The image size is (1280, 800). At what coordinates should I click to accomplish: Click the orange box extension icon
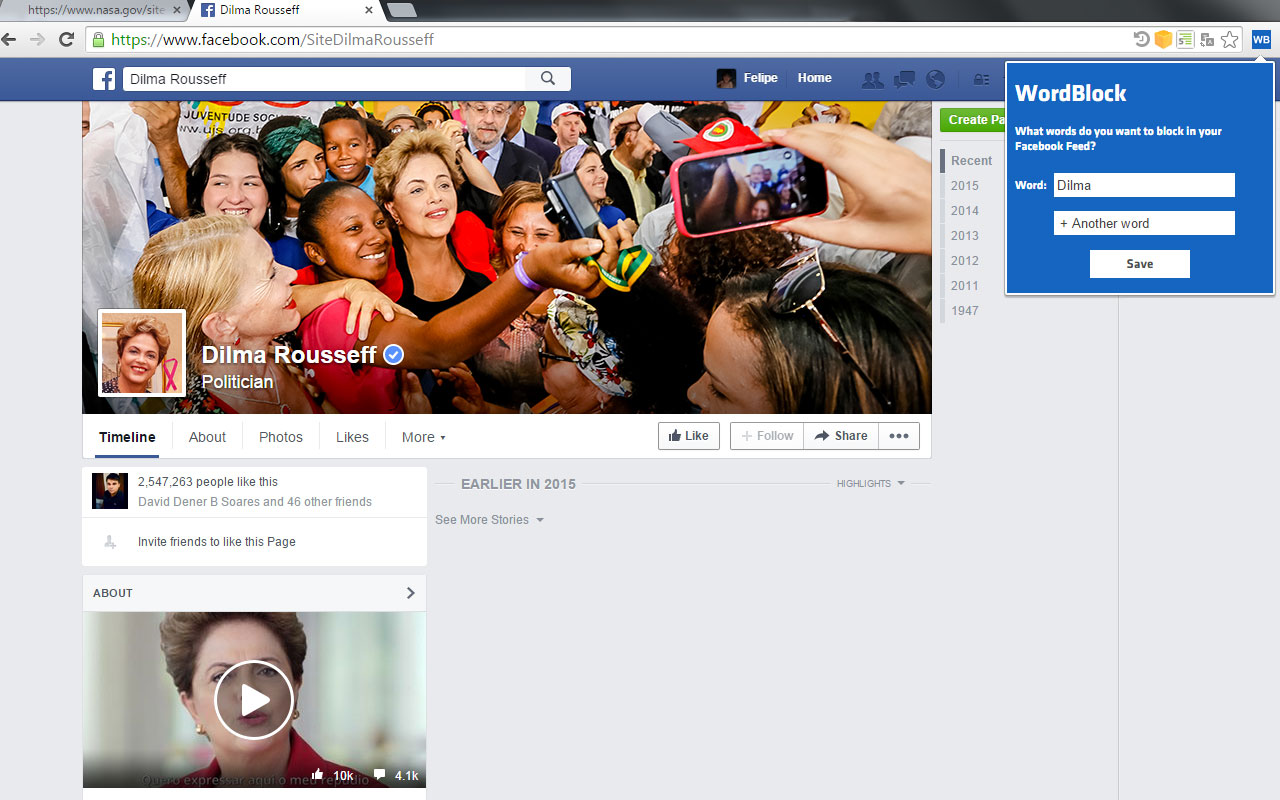pos(1163,40)
